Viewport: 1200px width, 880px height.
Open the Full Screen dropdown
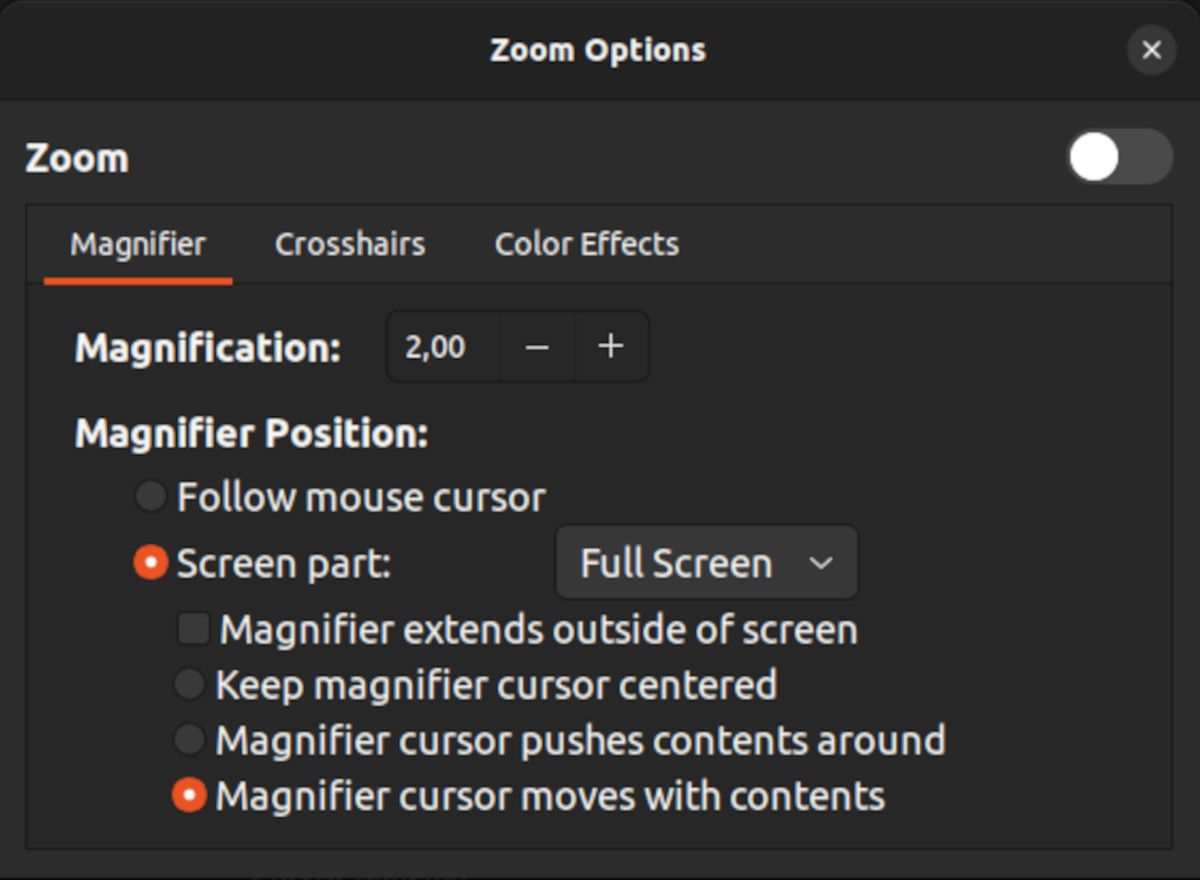(x=706, y=563)
